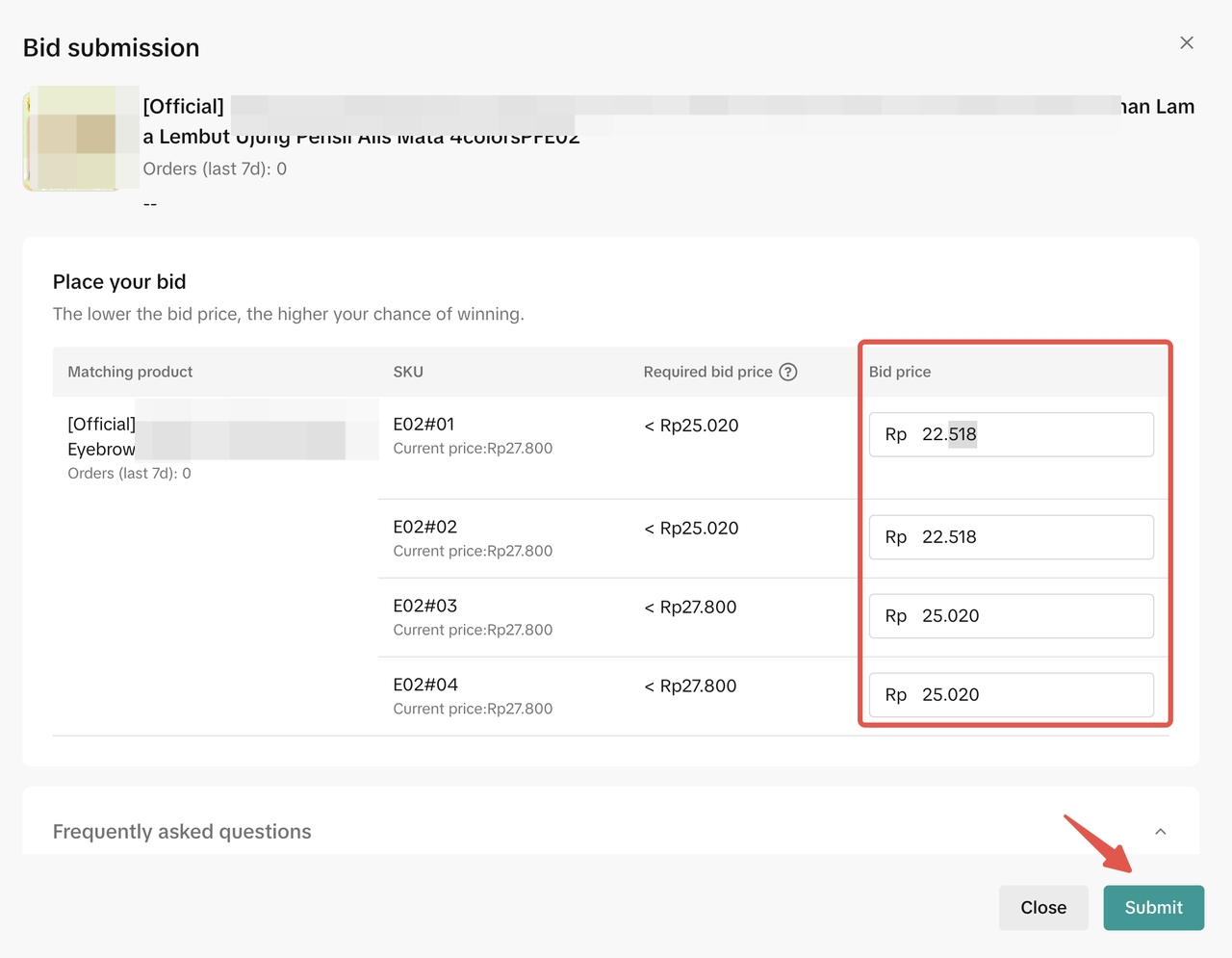Open the [Official] product title at top
1232x958 pixels.
(184, 107)
